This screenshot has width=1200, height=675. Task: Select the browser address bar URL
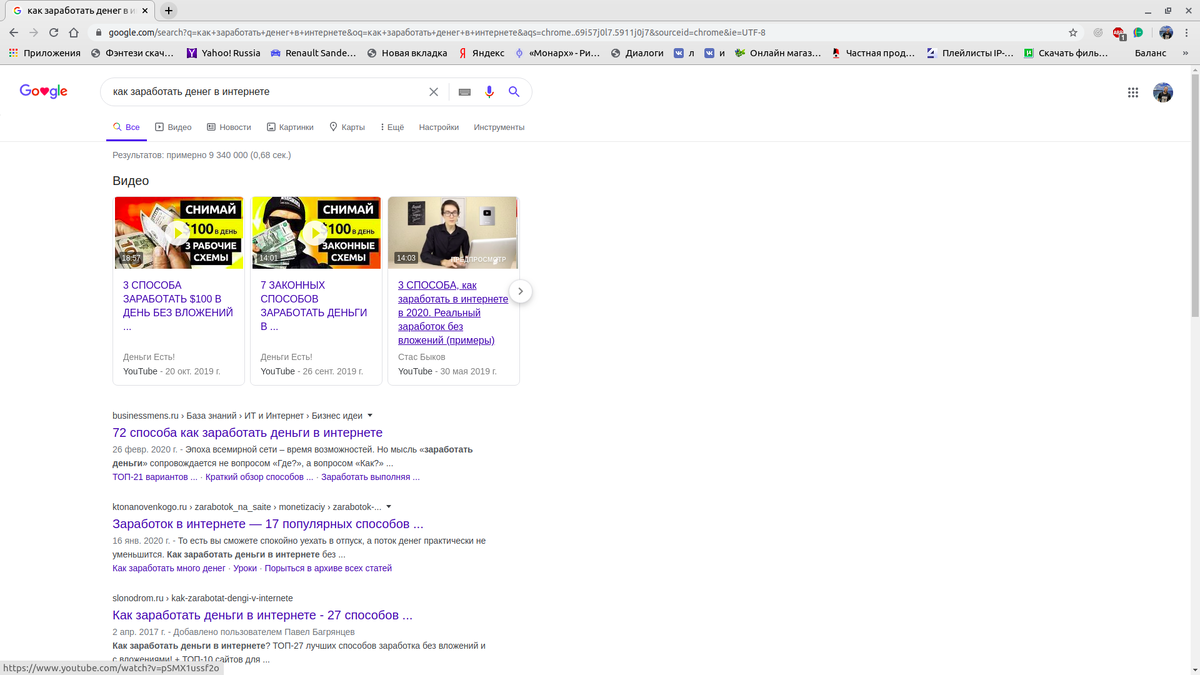(x=436, y=32)
